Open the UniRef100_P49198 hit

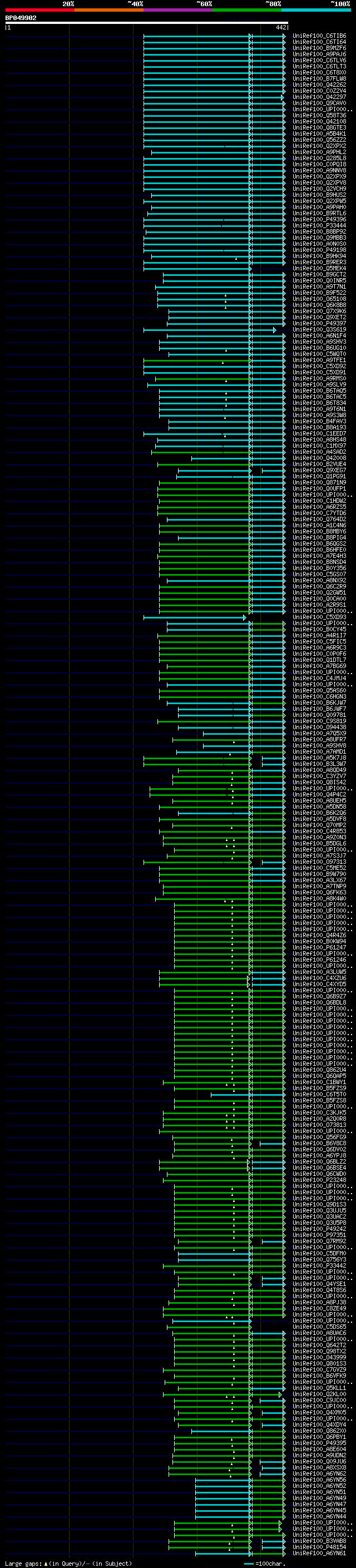coord(319,250)
